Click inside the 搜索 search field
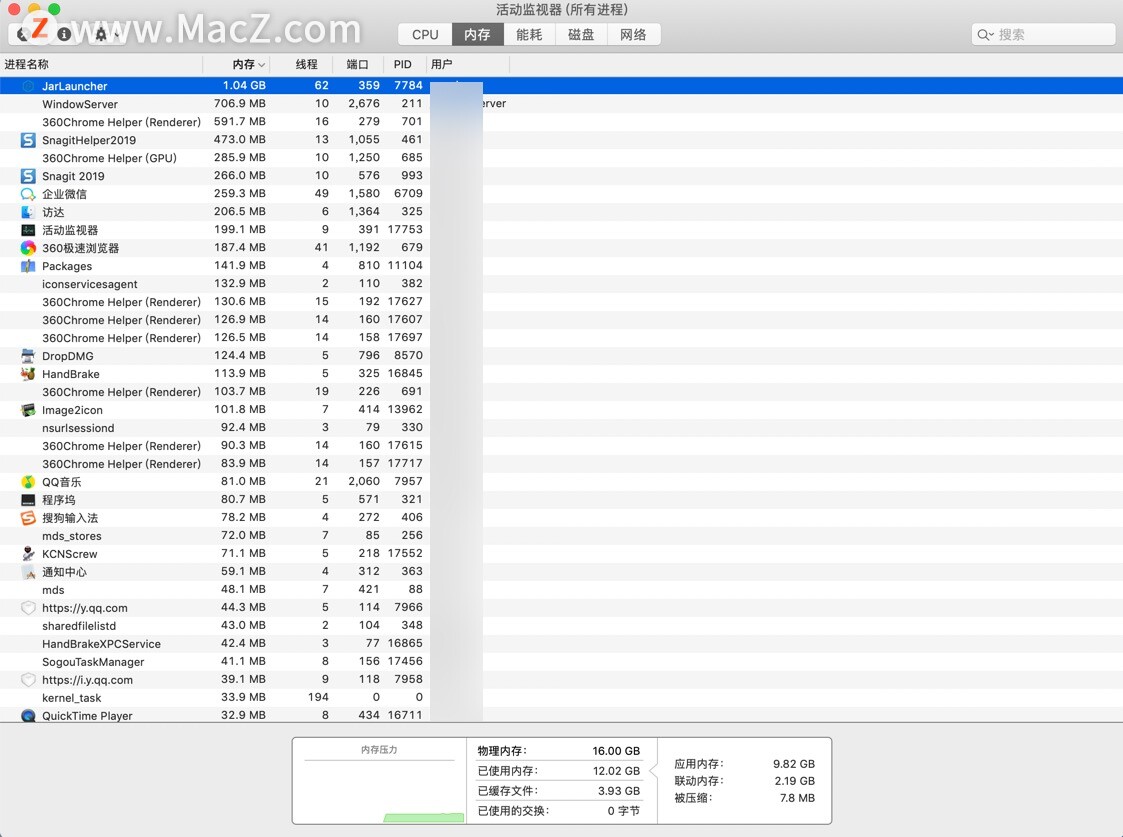Screen dimensions: 1123x837 coord(1044,34)
